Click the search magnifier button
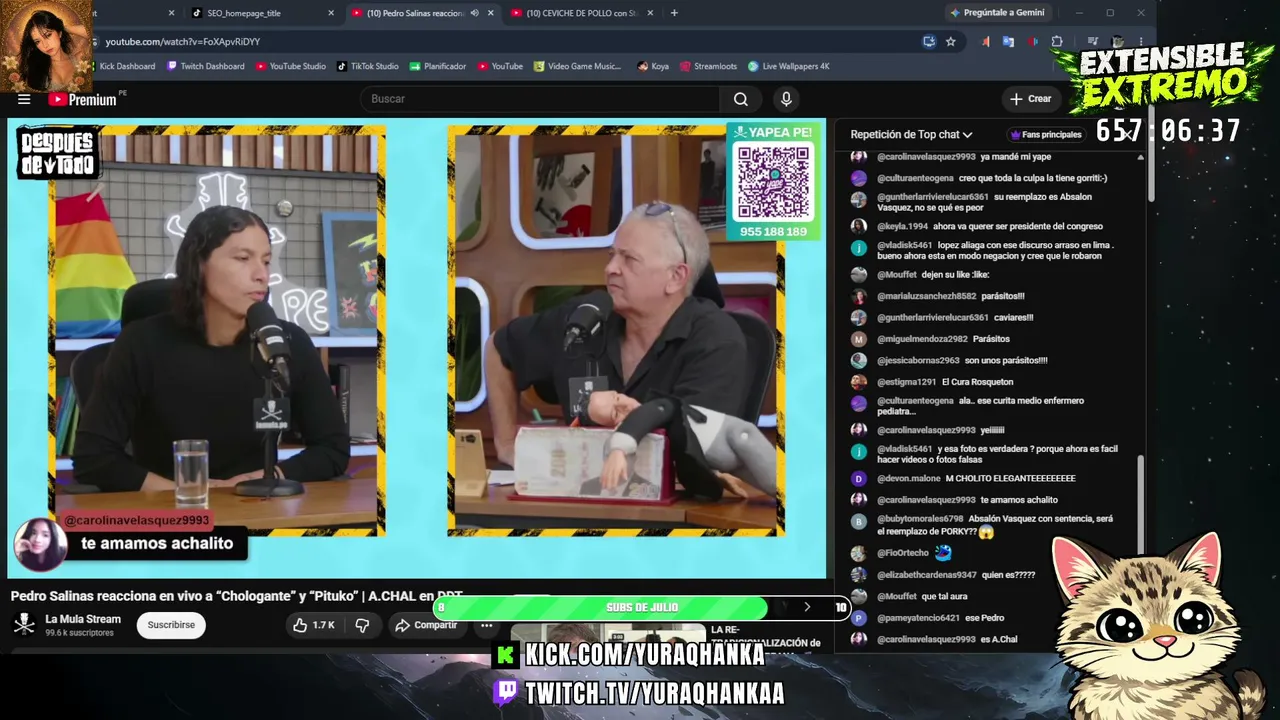 click(741, 99)
